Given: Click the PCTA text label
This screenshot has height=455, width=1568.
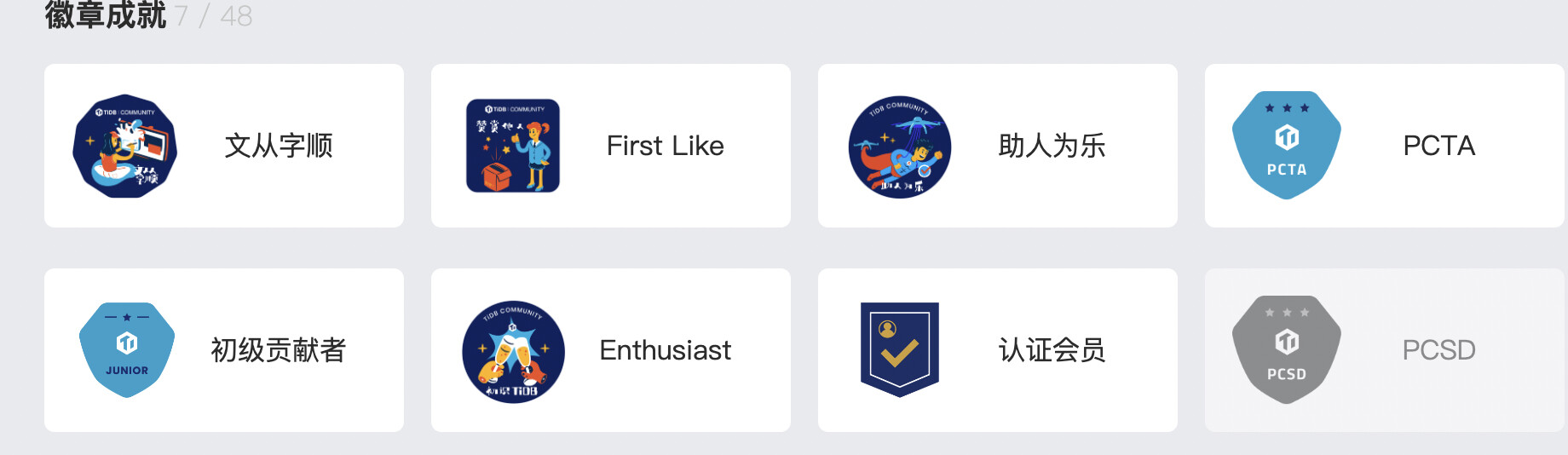Looking at the screenshot, I should pyautogui.click(x=1438, y=146).
